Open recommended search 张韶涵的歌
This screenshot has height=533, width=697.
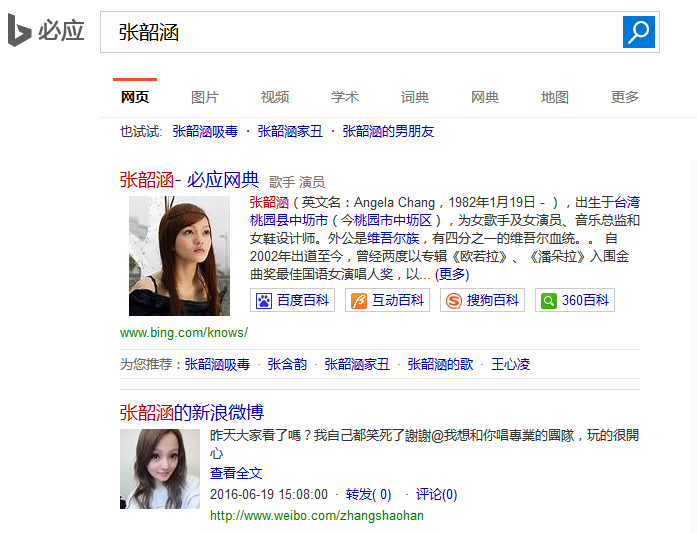pyautogui.click(x=440, y=364)
